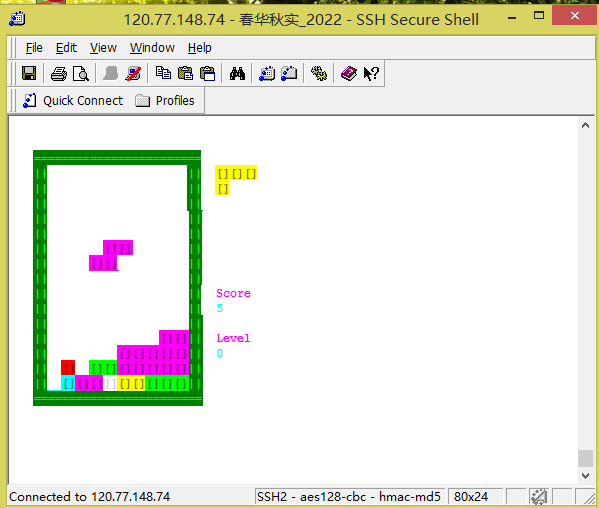Click the greyed Connect icon
599x508 pixels.
point(110,73)
